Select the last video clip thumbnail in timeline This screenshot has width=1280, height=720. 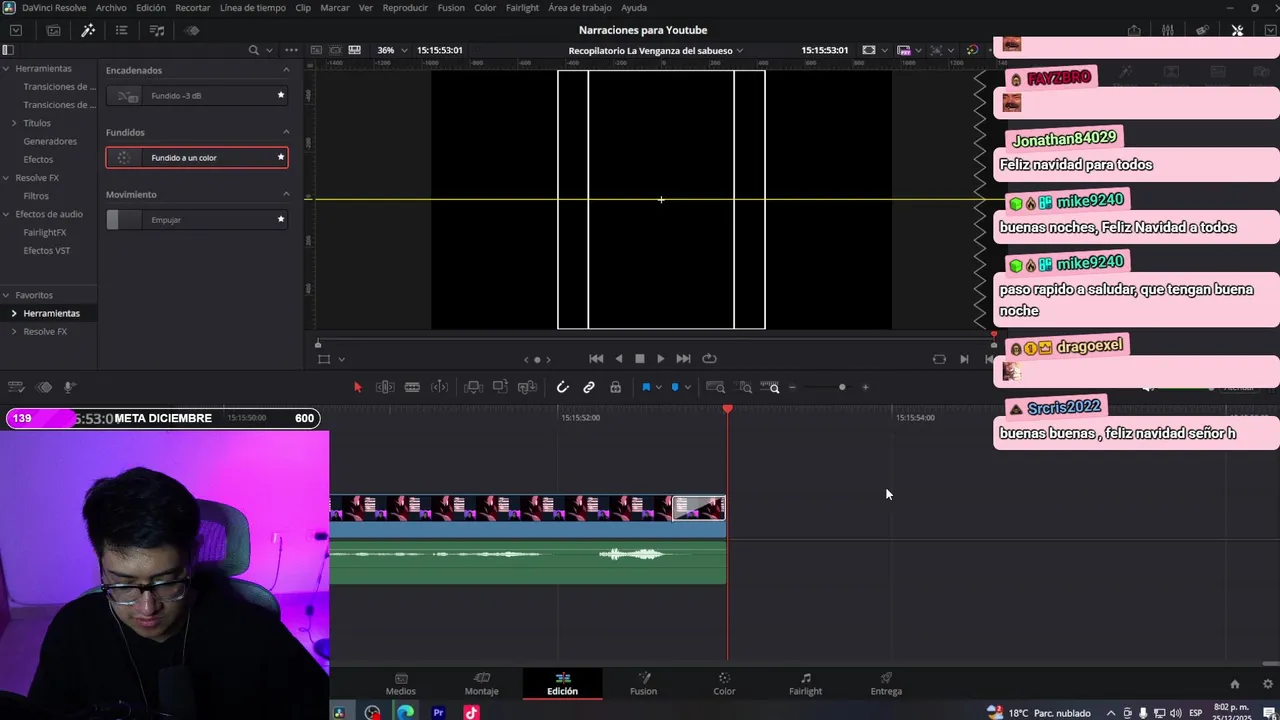pyautogui.click(x=699, y=508)
